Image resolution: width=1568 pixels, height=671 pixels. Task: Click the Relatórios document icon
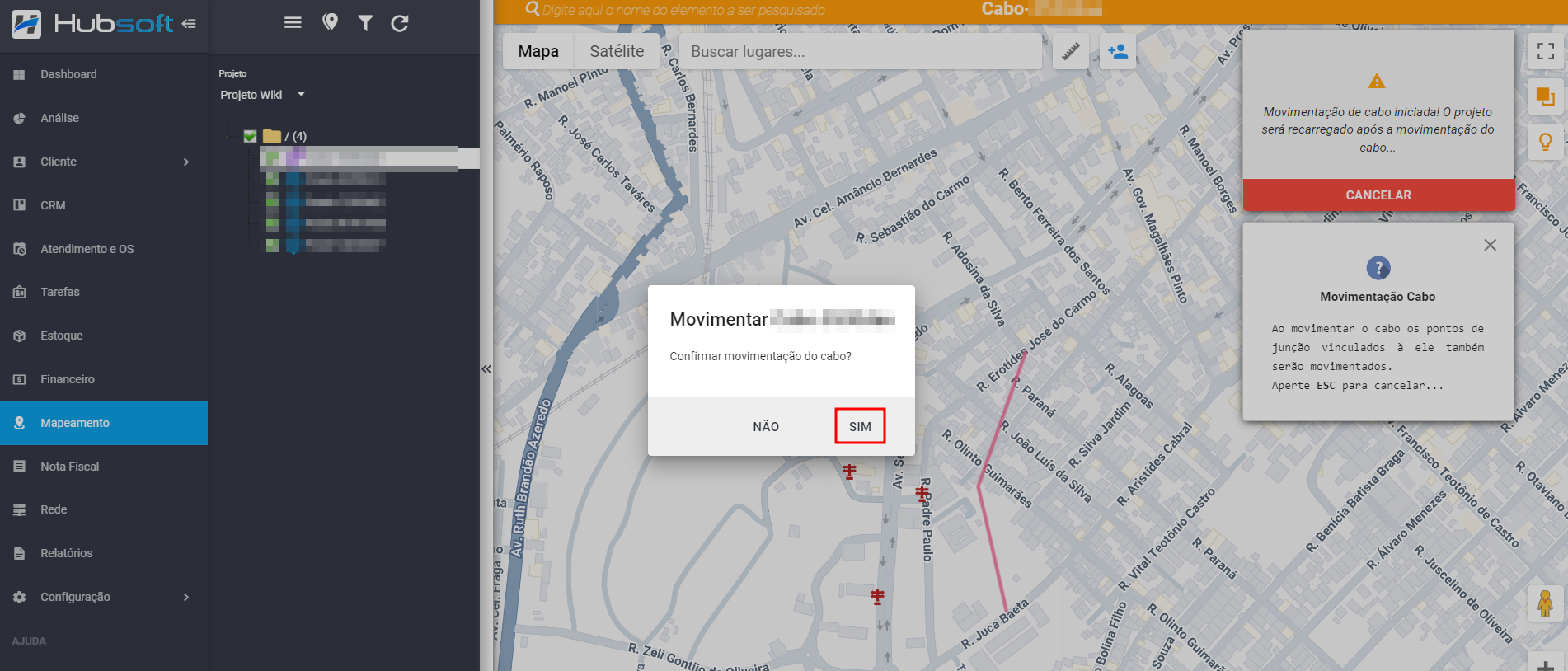pyautogui.click(x=20, y=553)
